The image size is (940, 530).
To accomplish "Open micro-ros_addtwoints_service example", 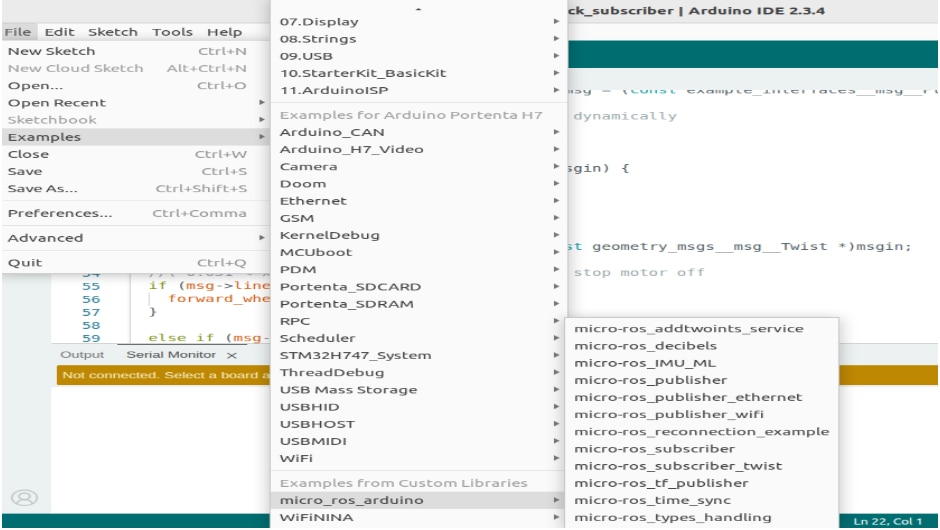I will tap(701, 329).
